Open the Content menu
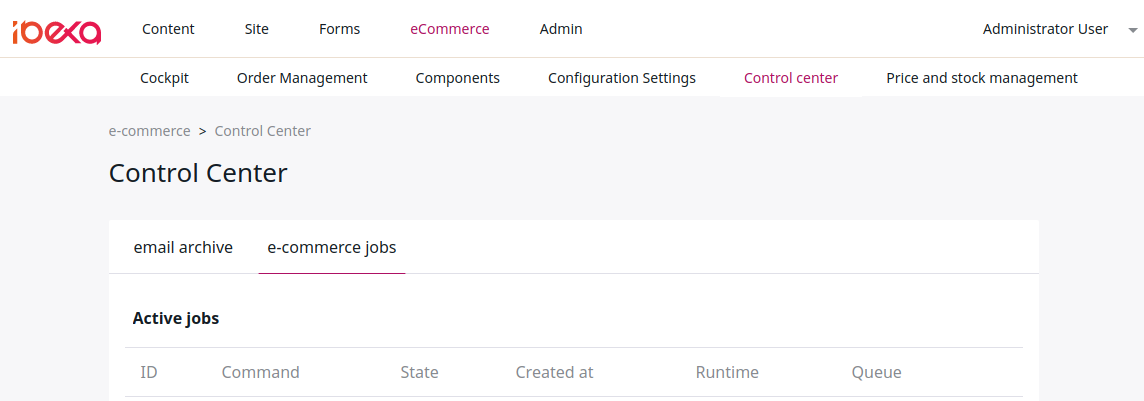Screen dimensions: 1144x401 click(x=169, y=29)
